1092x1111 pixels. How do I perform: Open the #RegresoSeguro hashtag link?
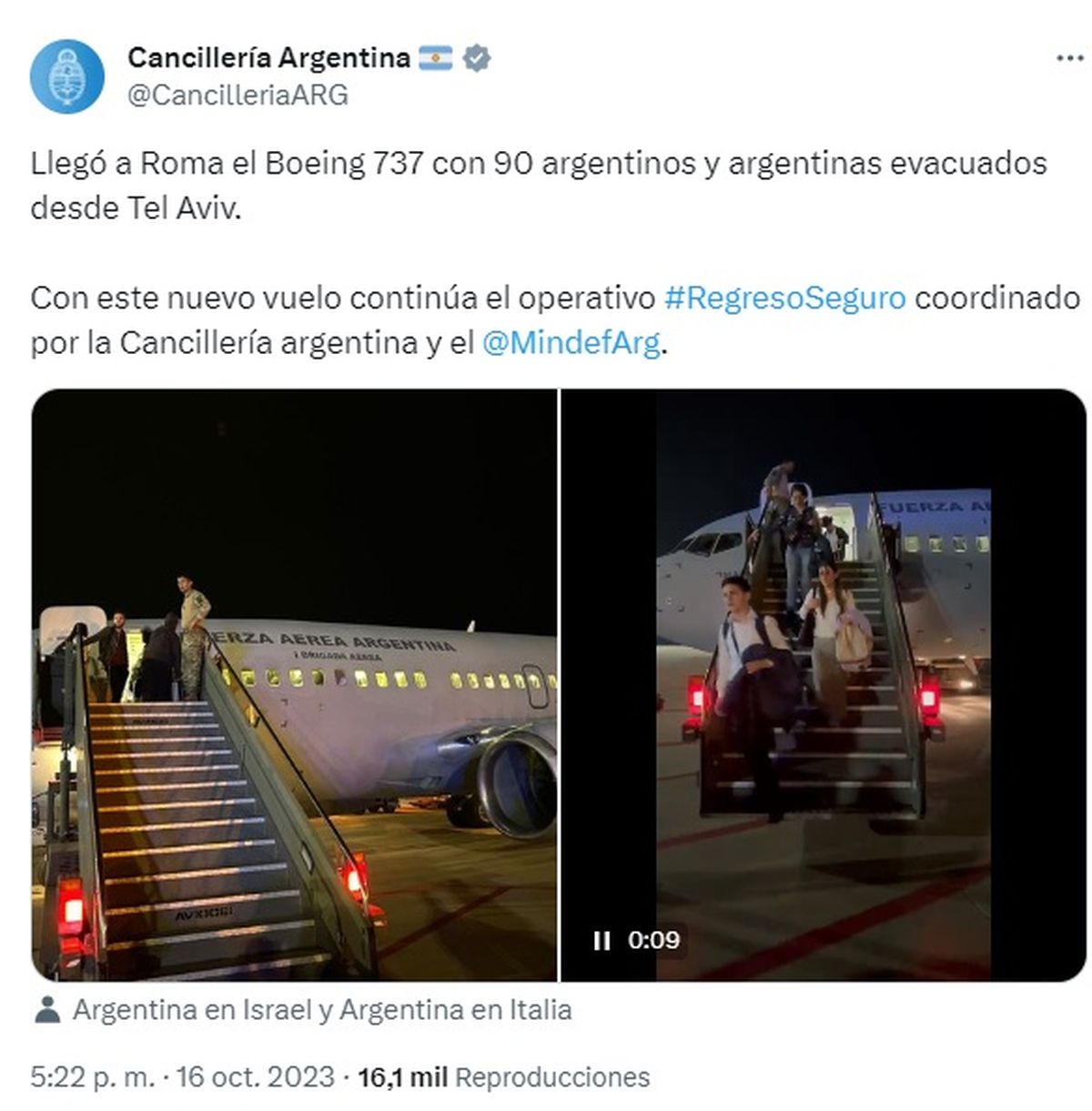(x=784, y=298)
